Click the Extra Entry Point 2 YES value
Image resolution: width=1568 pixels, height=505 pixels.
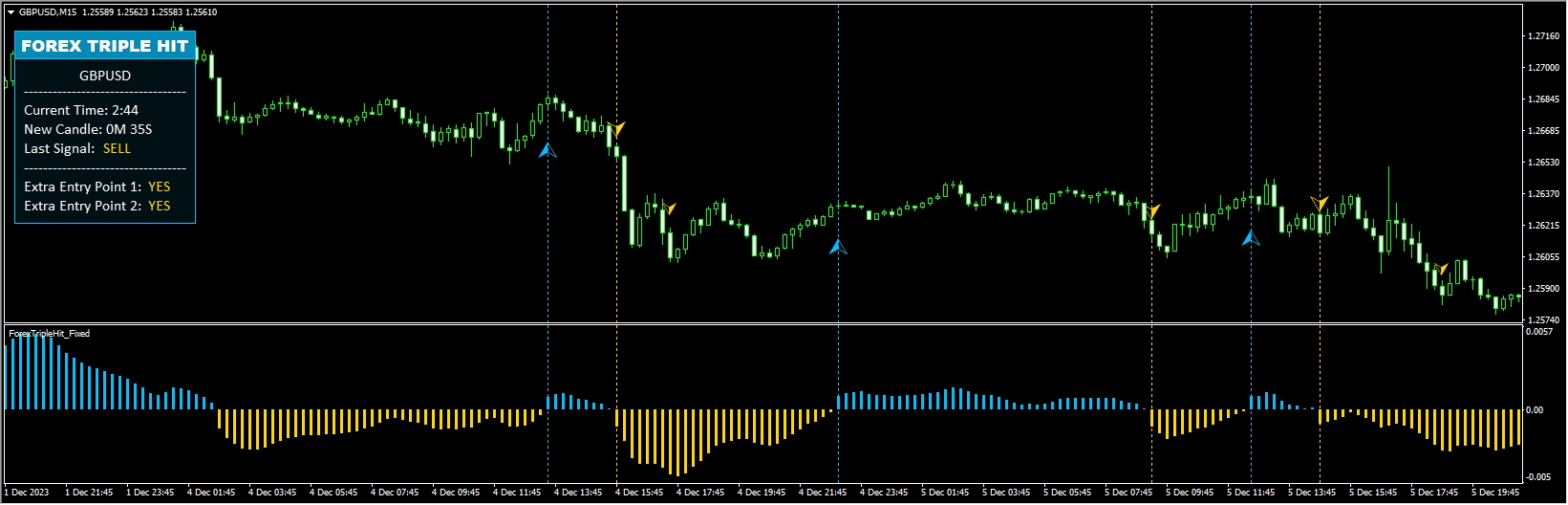click(159, 206)
